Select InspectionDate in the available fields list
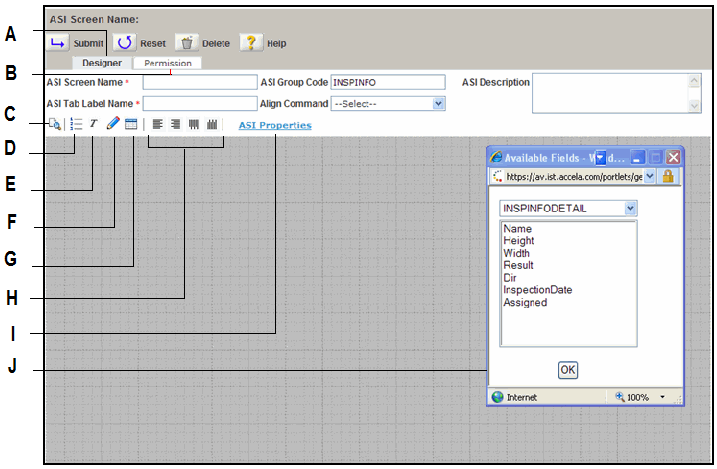This screenshot has width=717, height=469. click(x=538, y=290)
